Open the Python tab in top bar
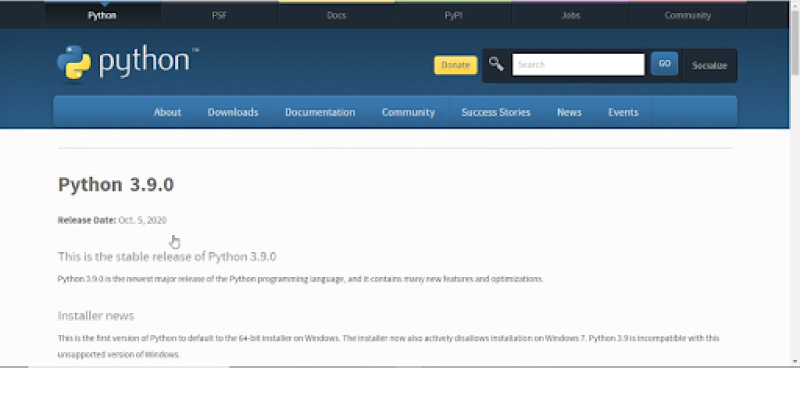800x400 pixels. tap(102, 15)
